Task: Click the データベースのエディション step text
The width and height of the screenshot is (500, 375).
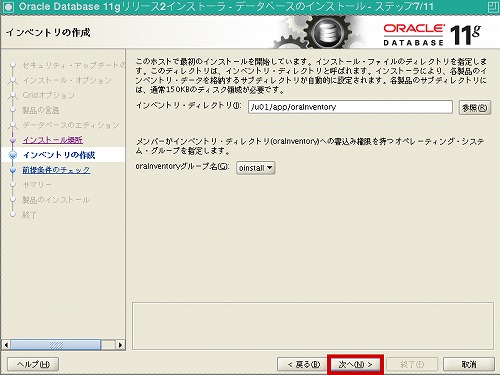Action: click(x=71, y=125)
